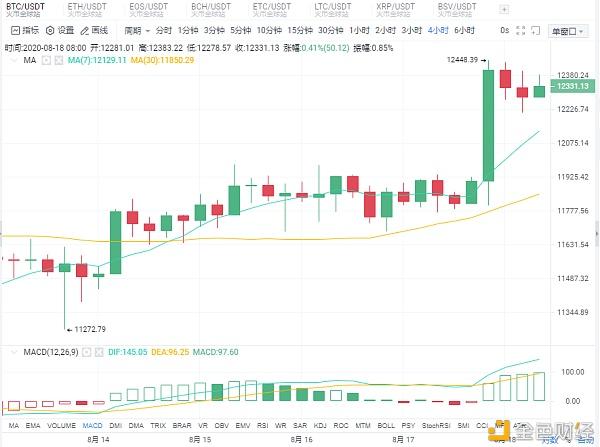Viewport: 600px width, 447px height.
Task: Enable the ROC indicator
Action: tap(341, 426)
